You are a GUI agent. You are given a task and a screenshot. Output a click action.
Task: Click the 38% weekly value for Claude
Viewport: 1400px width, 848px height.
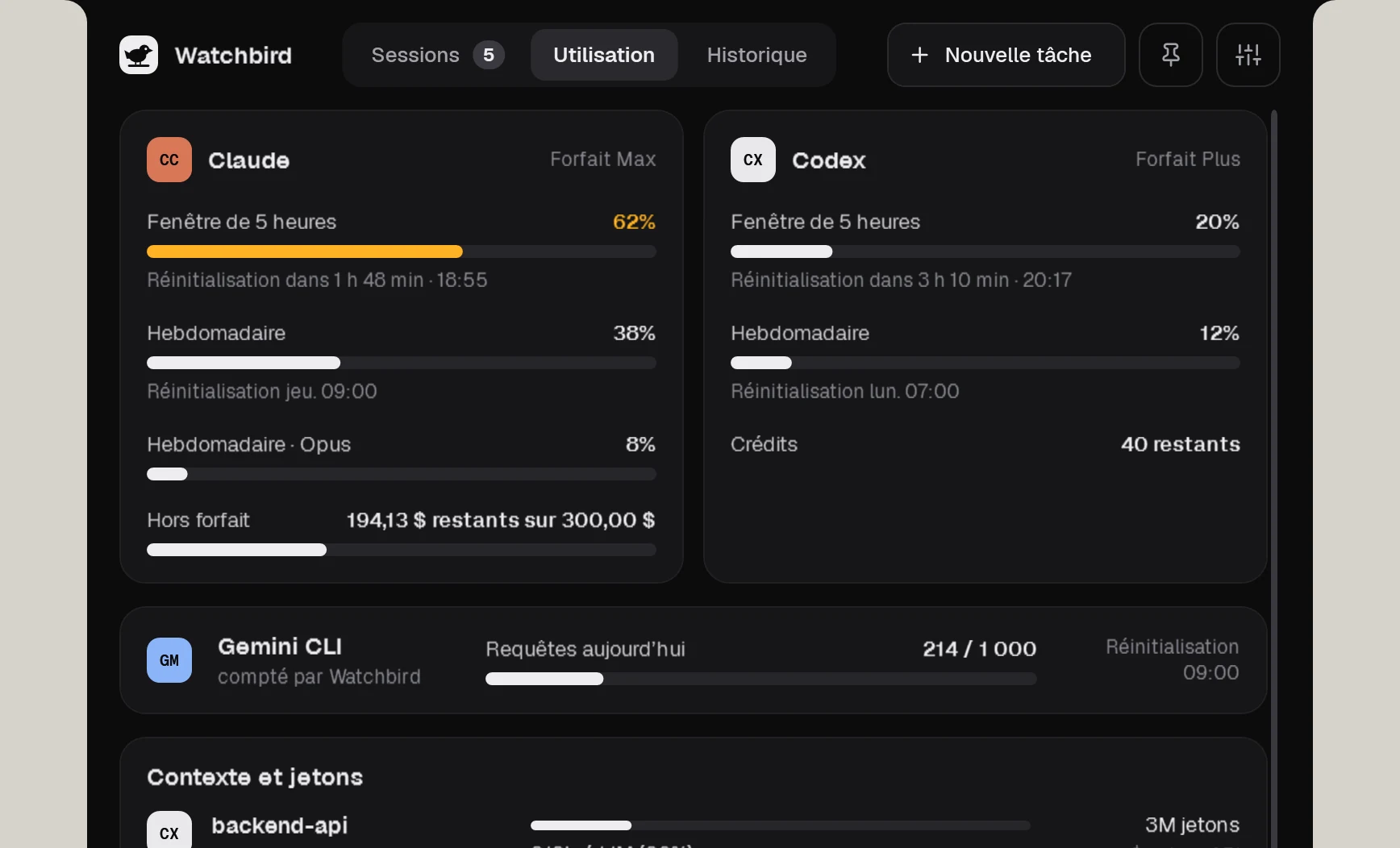pos(634,333)
